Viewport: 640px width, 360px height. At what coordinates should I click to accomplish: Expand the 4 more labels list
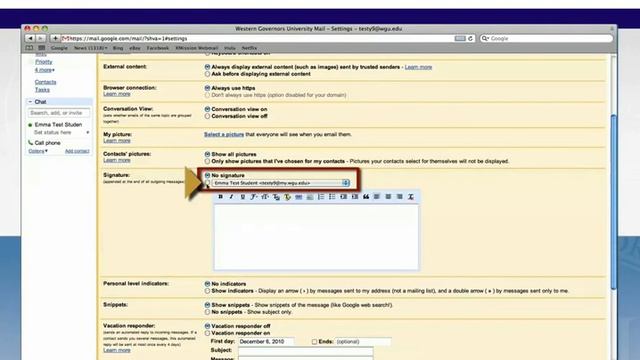(x=44, y=70)
